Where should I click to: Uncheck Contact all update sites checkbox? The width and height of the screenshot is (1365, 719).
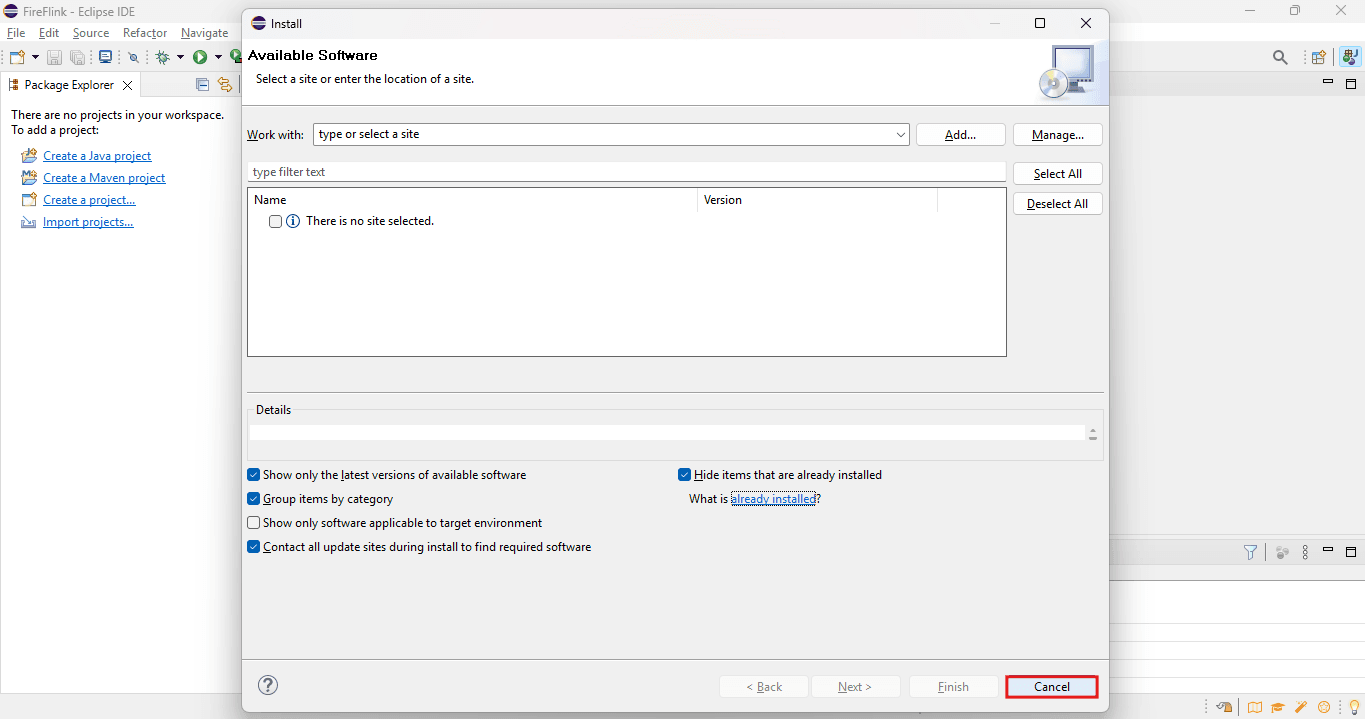pos(254,547)
